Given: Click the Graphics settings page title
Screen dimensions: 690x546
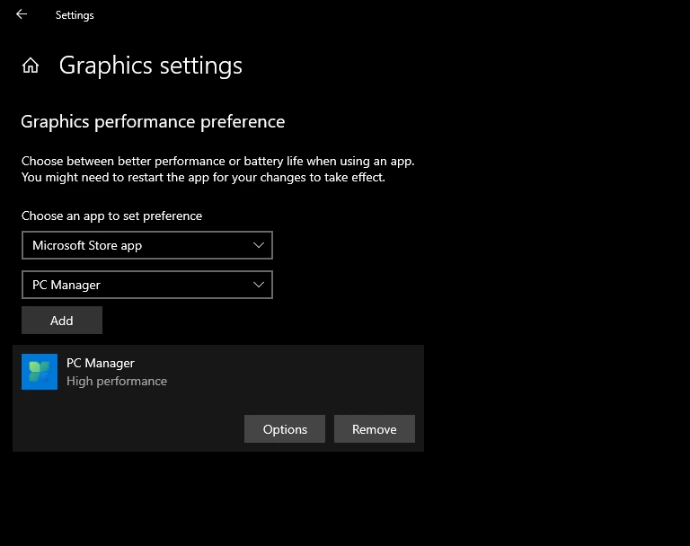Looking at the screenshot, I should (150, 66).
